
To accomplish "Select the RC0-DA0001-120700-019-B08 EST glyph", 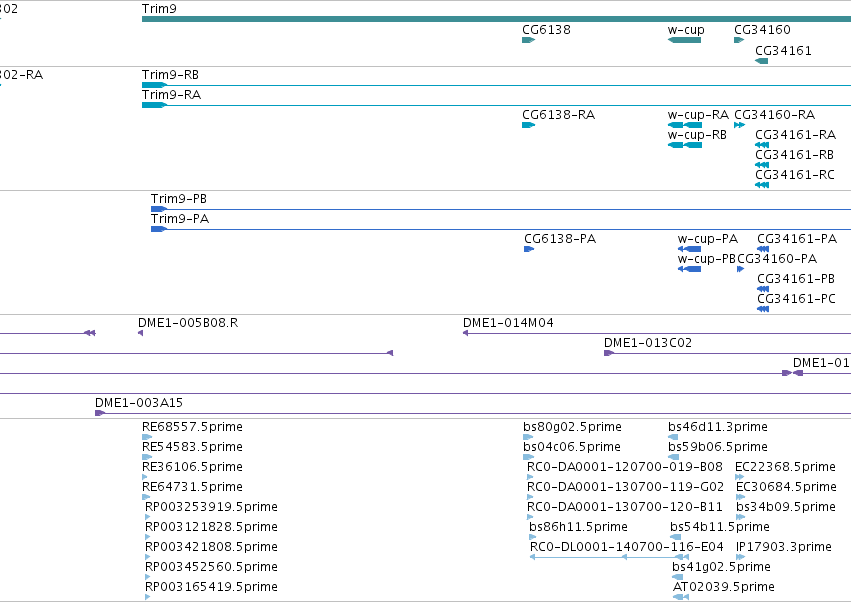I will 530,477.
